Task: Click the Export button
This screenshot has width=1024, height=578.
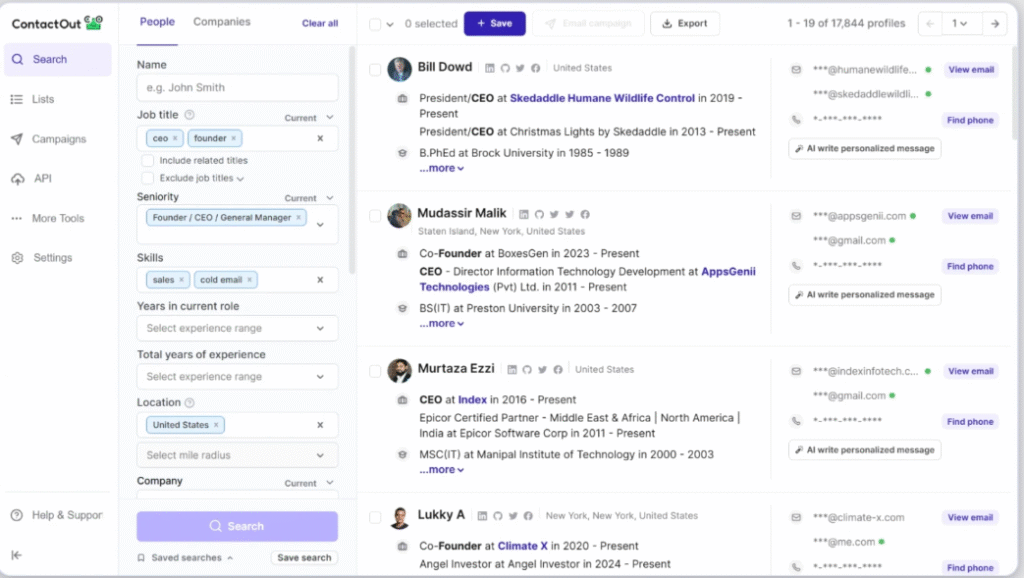Action: click(685, 23)
